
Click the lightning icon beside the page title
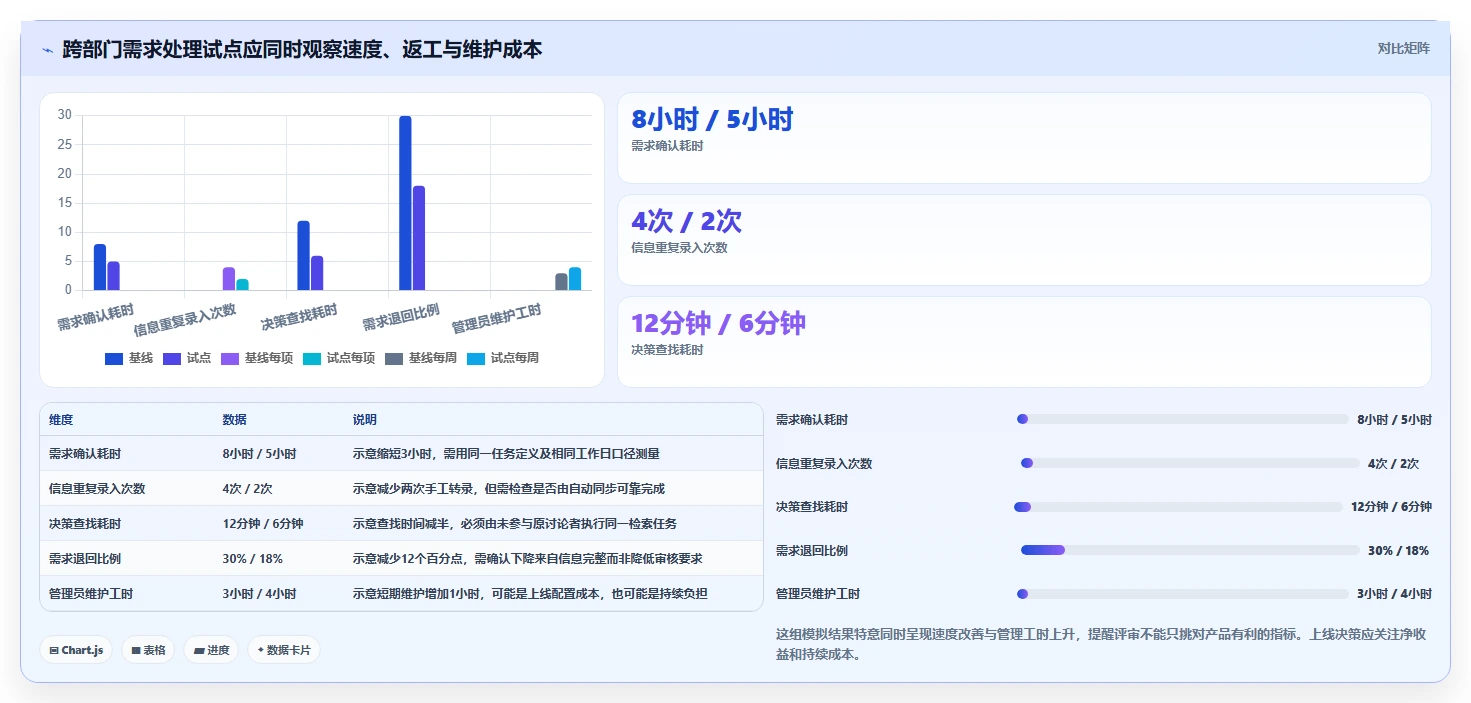pyautogui.click(x=48, y=50)
